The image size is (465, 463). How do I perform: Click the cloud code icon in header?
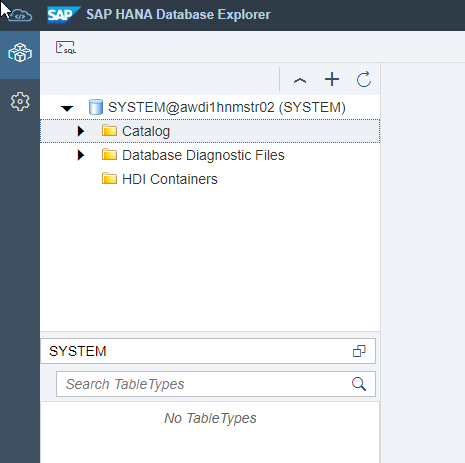(x=20, y=16)
